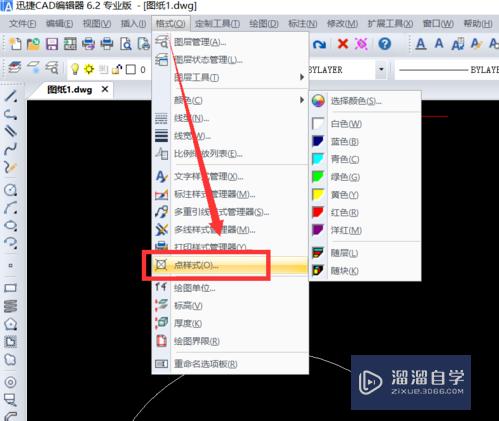
Task: Click the underlined A text style icon
Action: pyautogui.click(x=421, y=44)
